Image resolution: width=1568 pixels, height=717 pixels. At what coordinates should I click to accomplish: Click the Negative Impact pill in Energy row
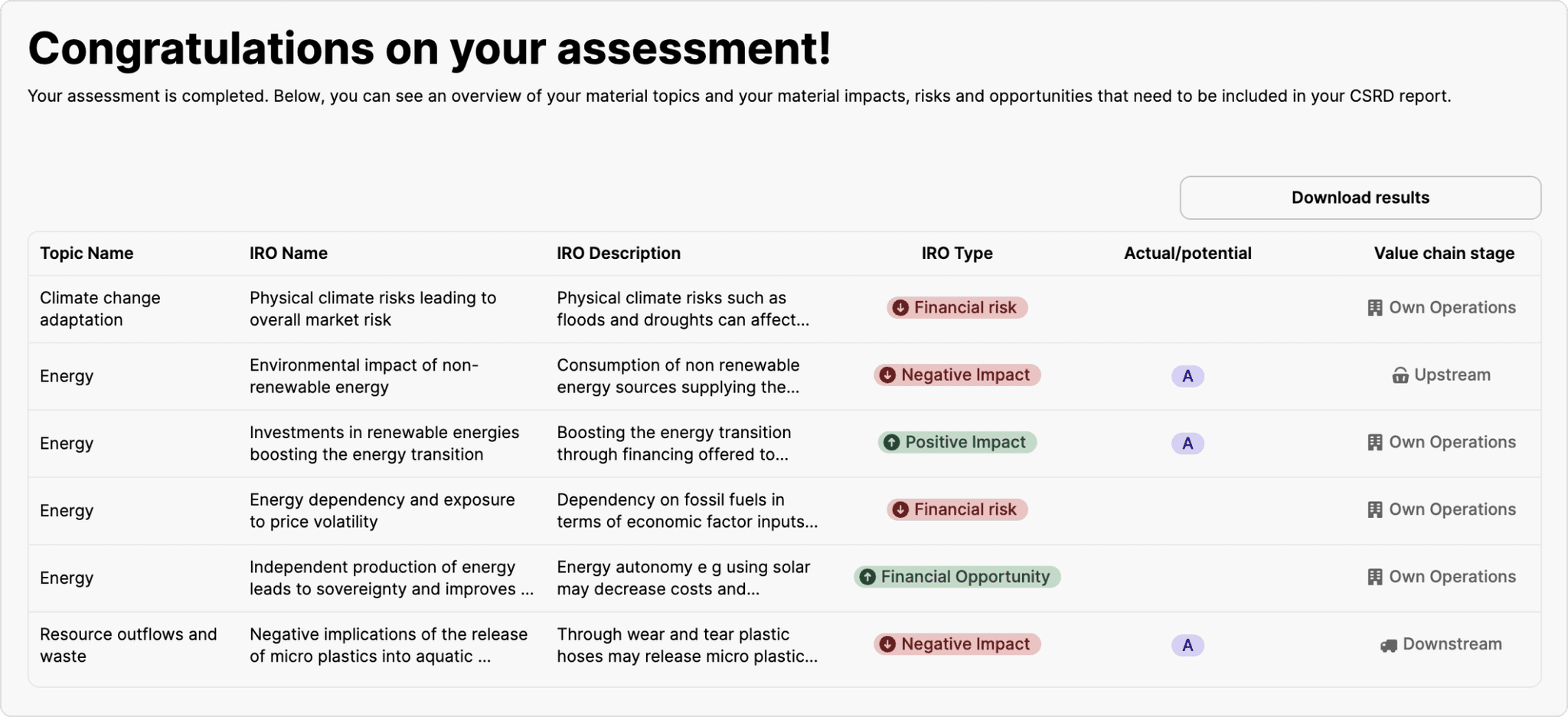[x=956, y=375]
